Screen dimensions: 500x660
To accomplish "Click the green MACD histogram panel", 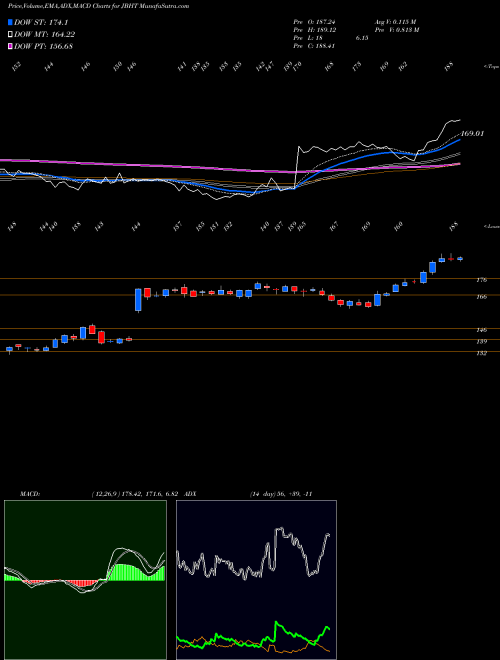I will tap(85, 580).
